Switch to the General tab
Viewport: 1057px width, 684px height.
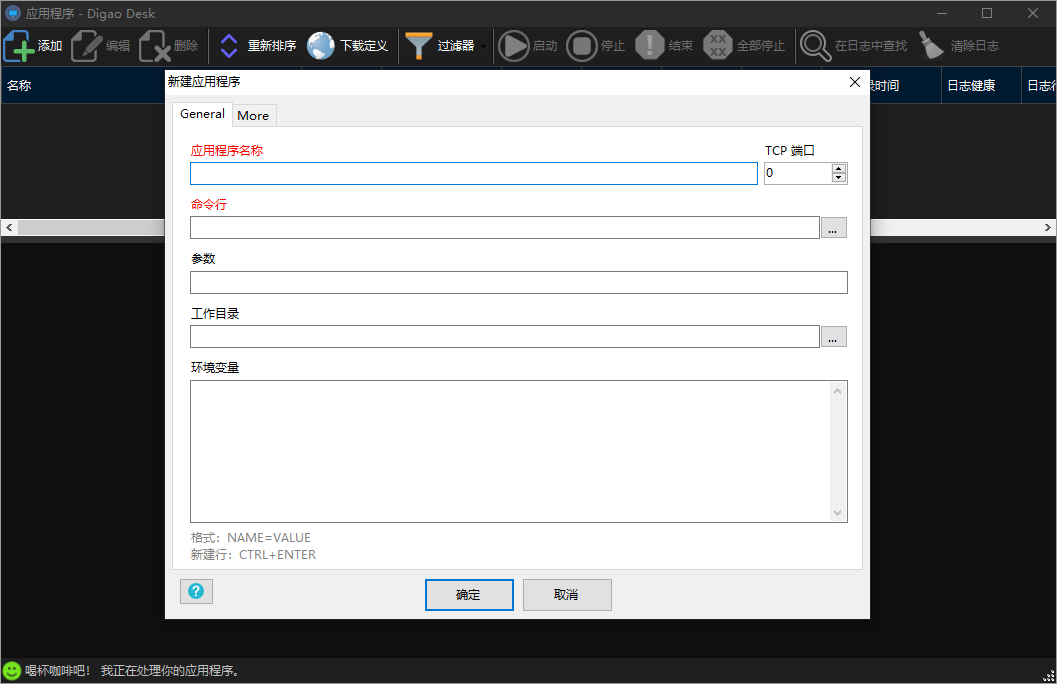202,114
